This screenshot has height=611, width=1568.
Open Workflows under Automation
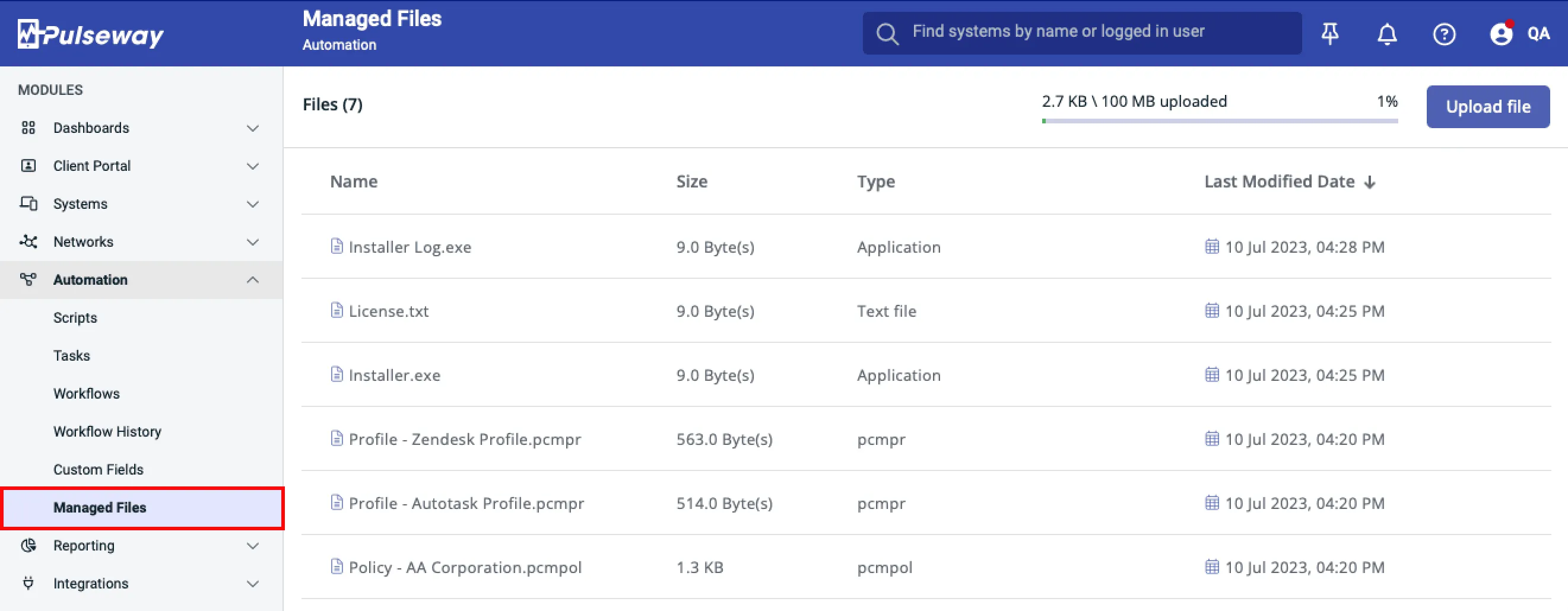87,393
